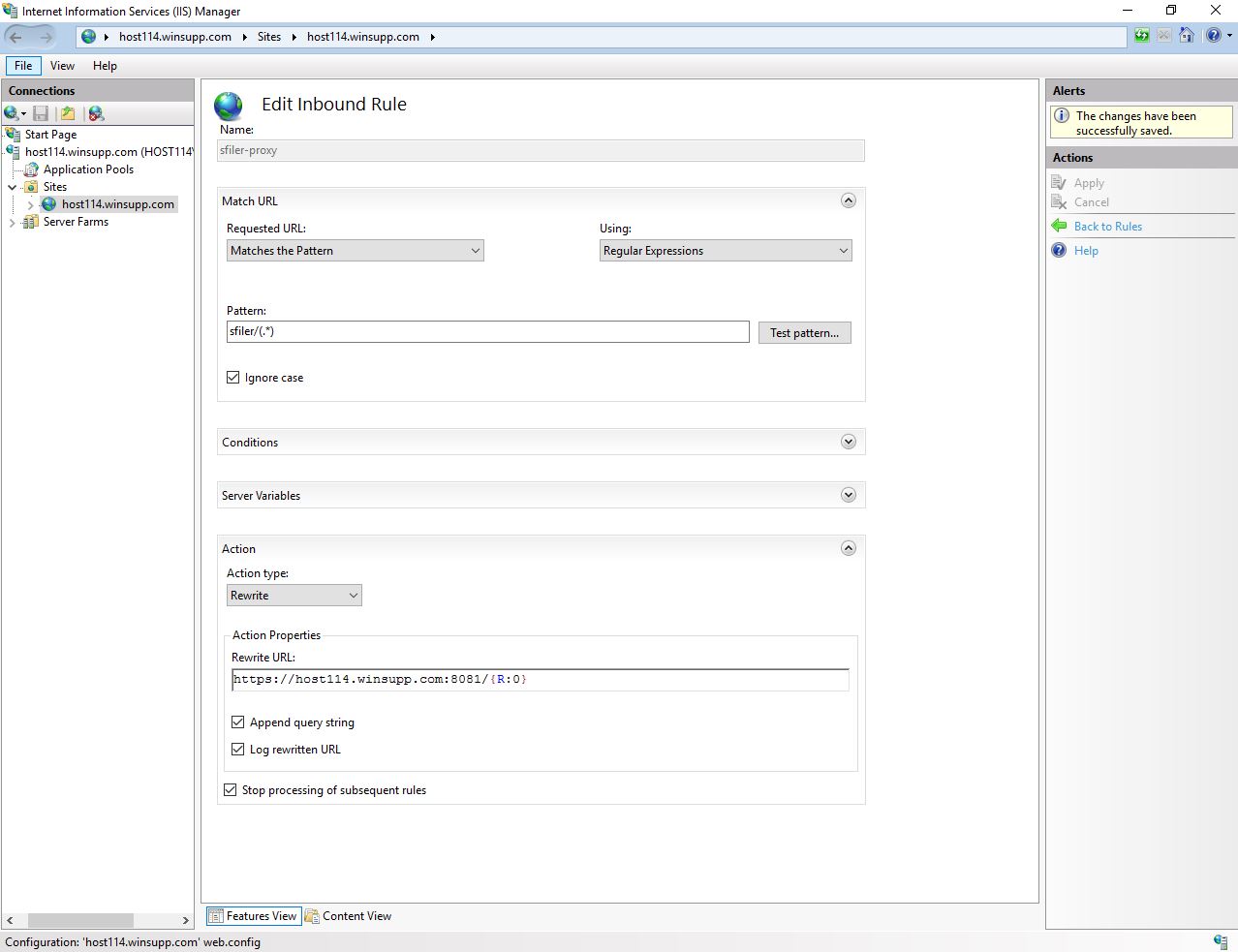1238x952 pixels.
Task: Click the Connections horizontal scrollbar thumb
Action: pyautogui.click(x=80, y=920)
